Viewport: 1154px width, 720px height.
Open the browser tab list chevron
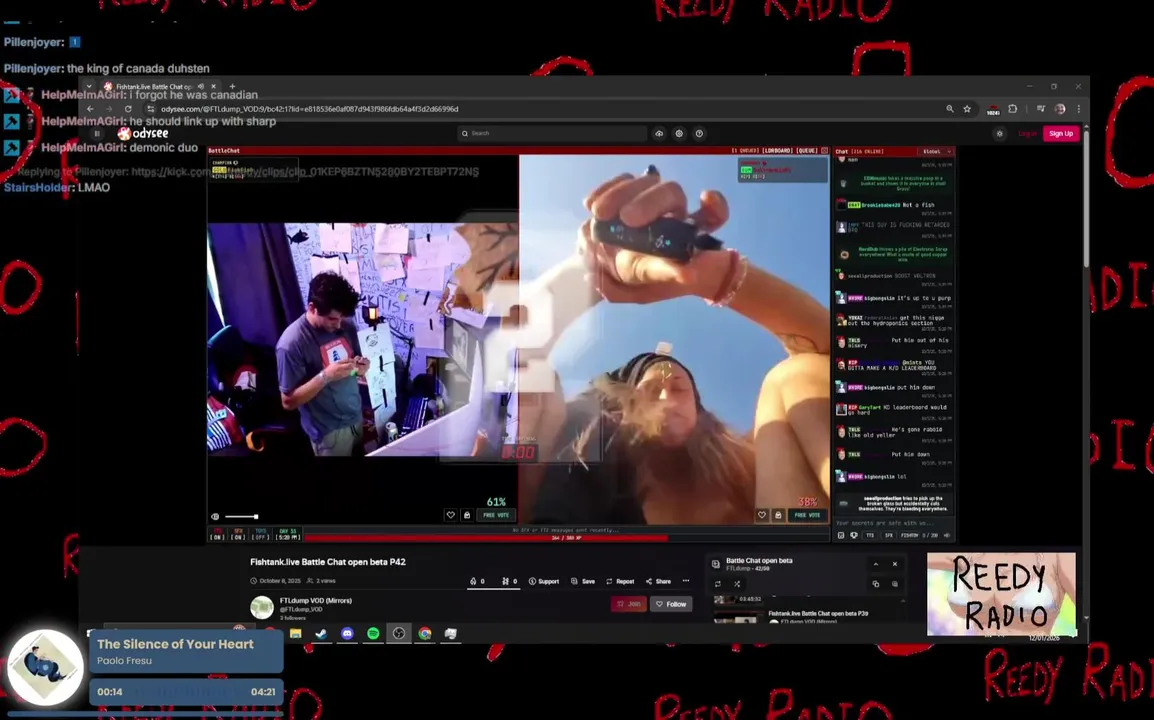[89, 86]
